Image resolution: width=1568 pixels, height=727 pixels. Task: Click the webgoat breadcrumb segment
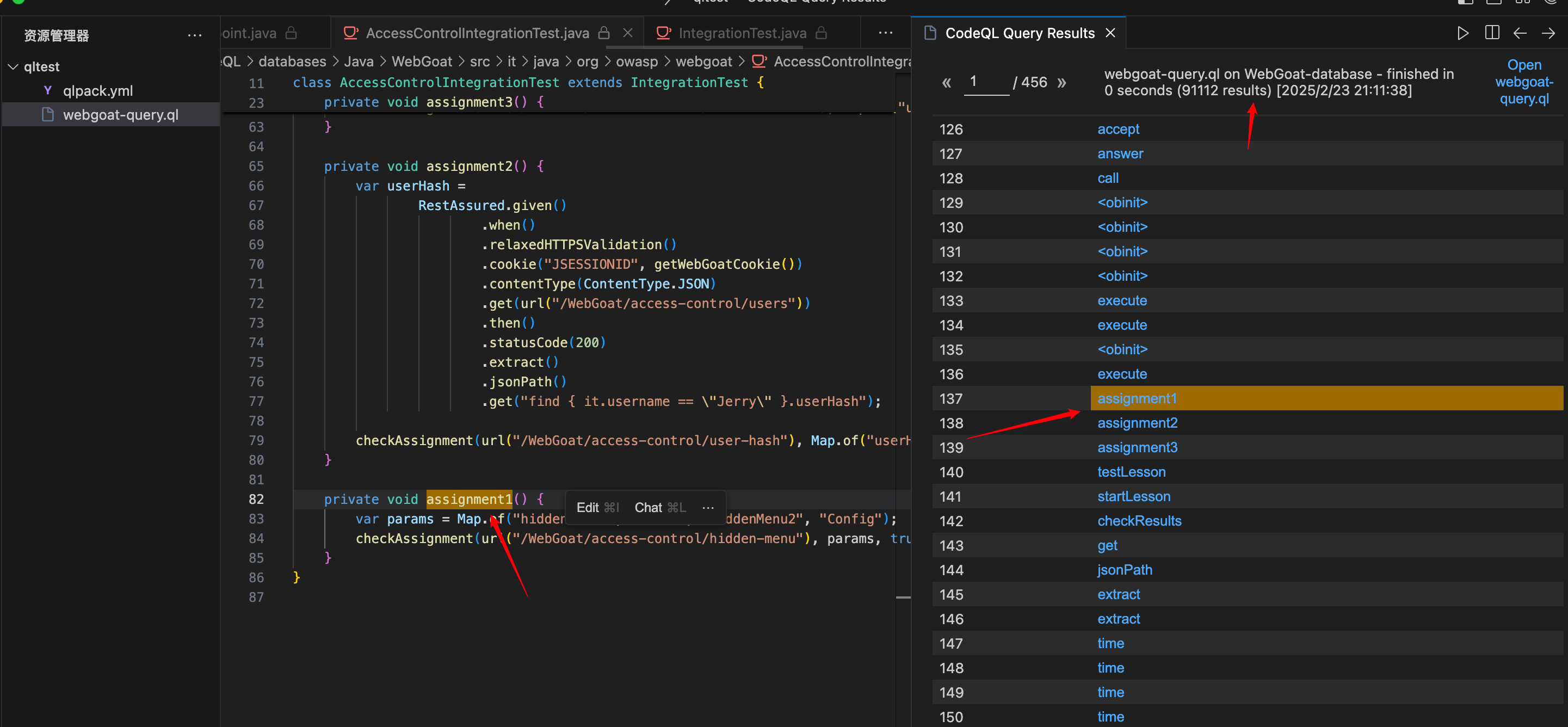click(703, 61)
